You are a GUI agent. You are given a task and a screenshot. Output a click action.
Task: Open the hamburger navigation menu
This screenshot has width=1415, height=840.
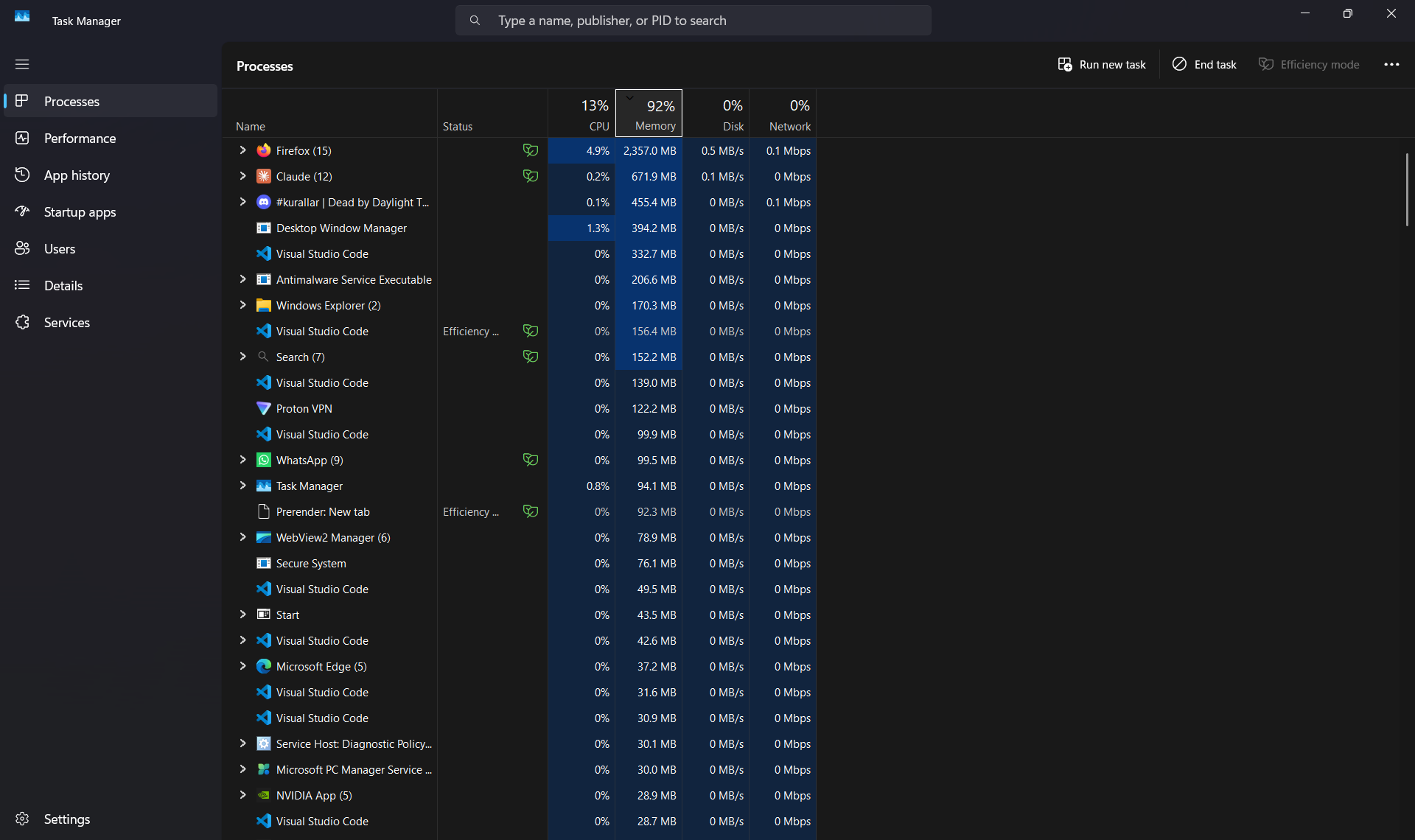tap(22, 64)
